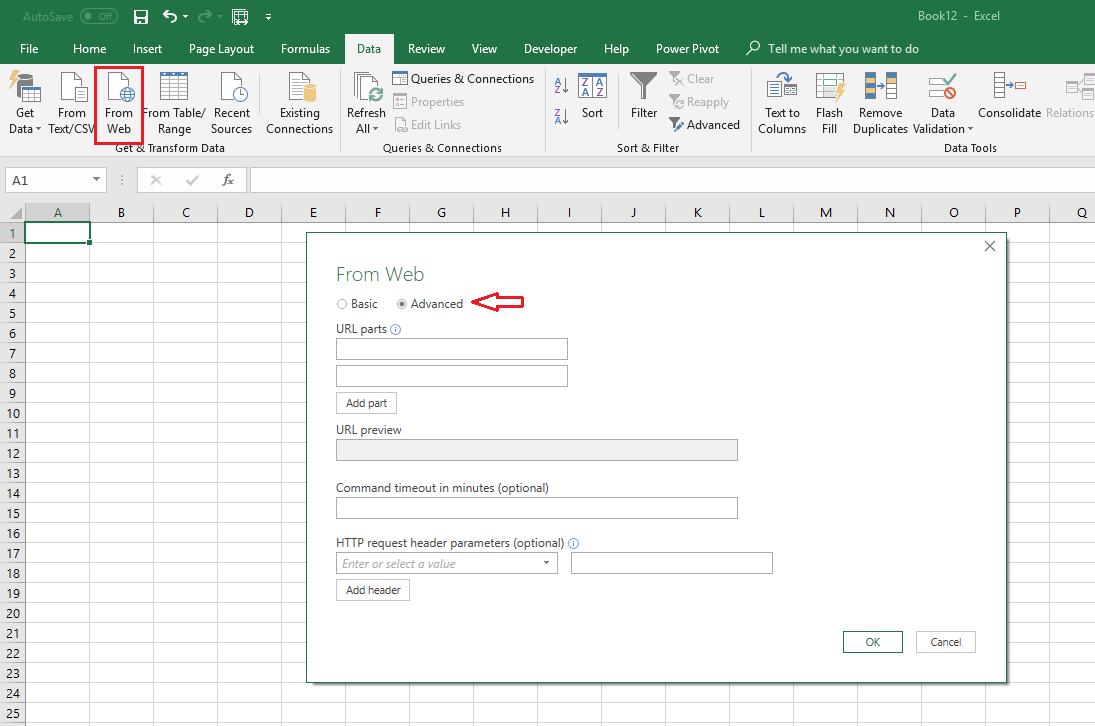The height and width of the screenshot is (726, 1095).
Task: Click the Command timeout input field
Action: (x=536, y=508)
